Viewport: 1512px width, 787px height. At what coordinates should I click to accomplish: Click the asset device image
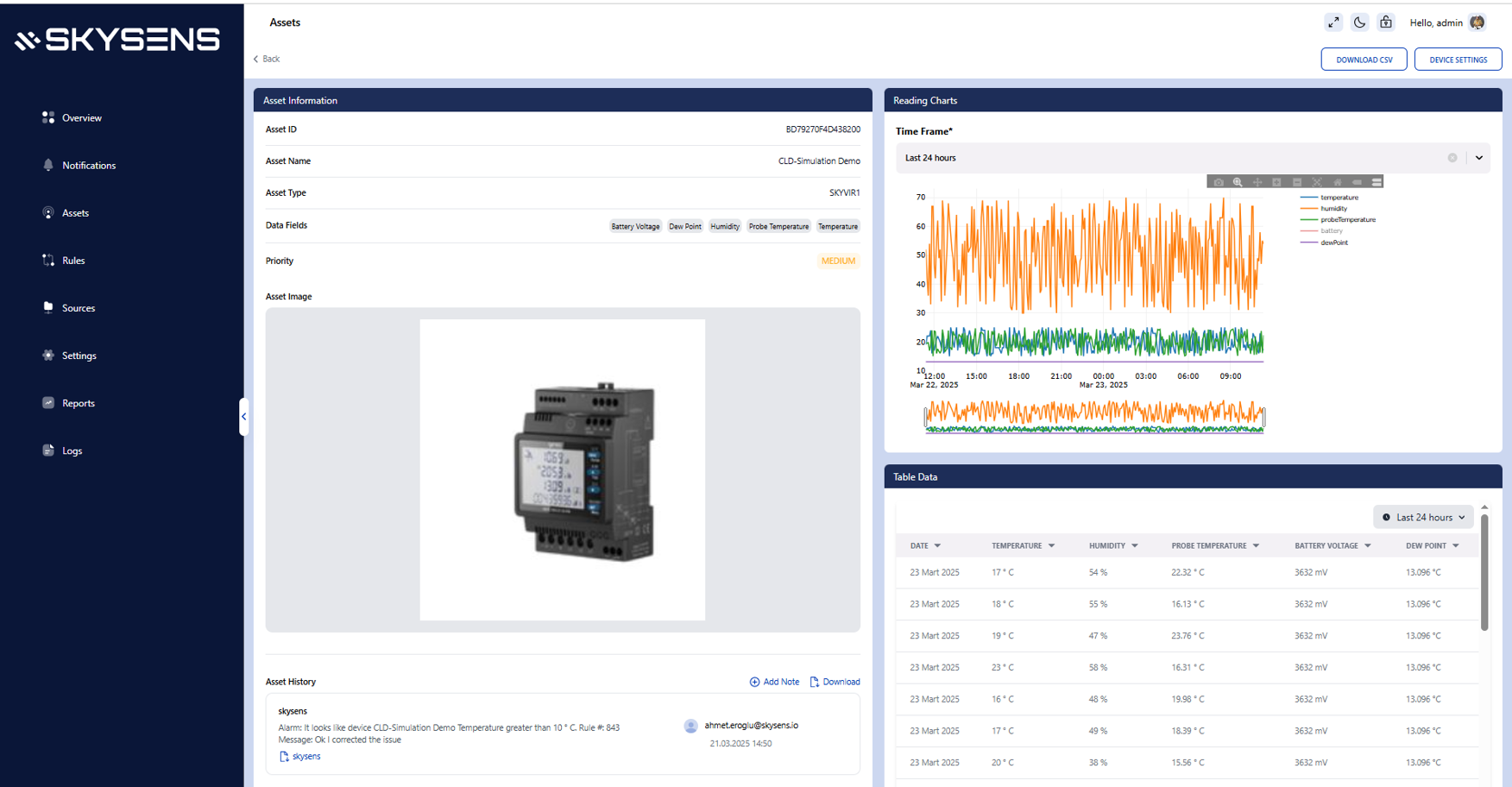[562, 469]
